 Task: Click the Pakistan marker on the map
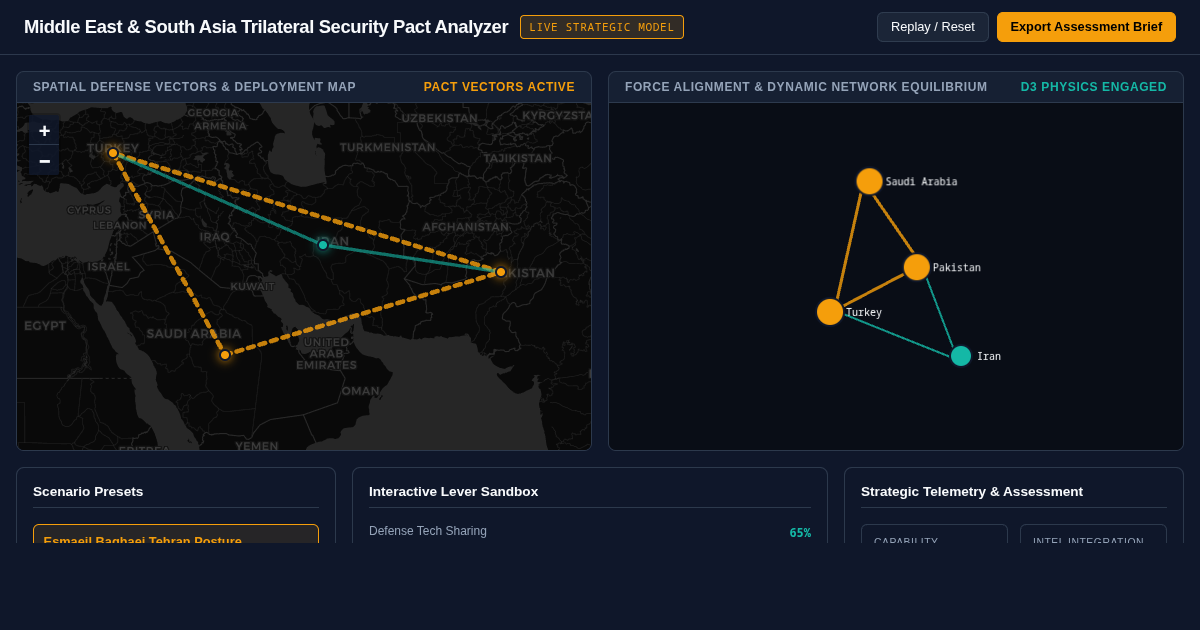[501, 272]
